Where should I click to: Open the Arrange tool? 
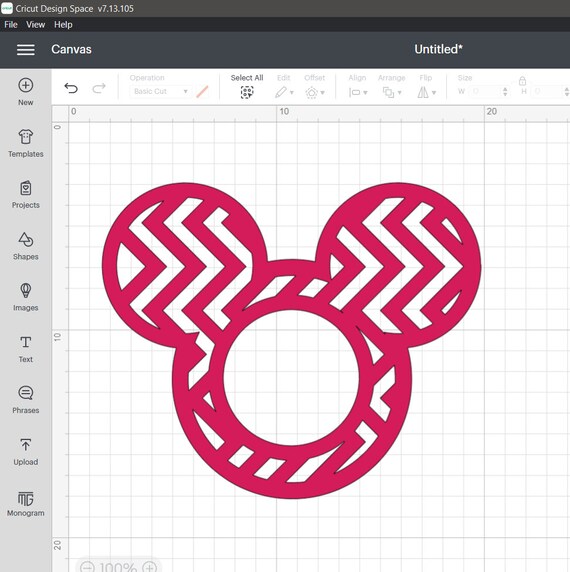388,93
